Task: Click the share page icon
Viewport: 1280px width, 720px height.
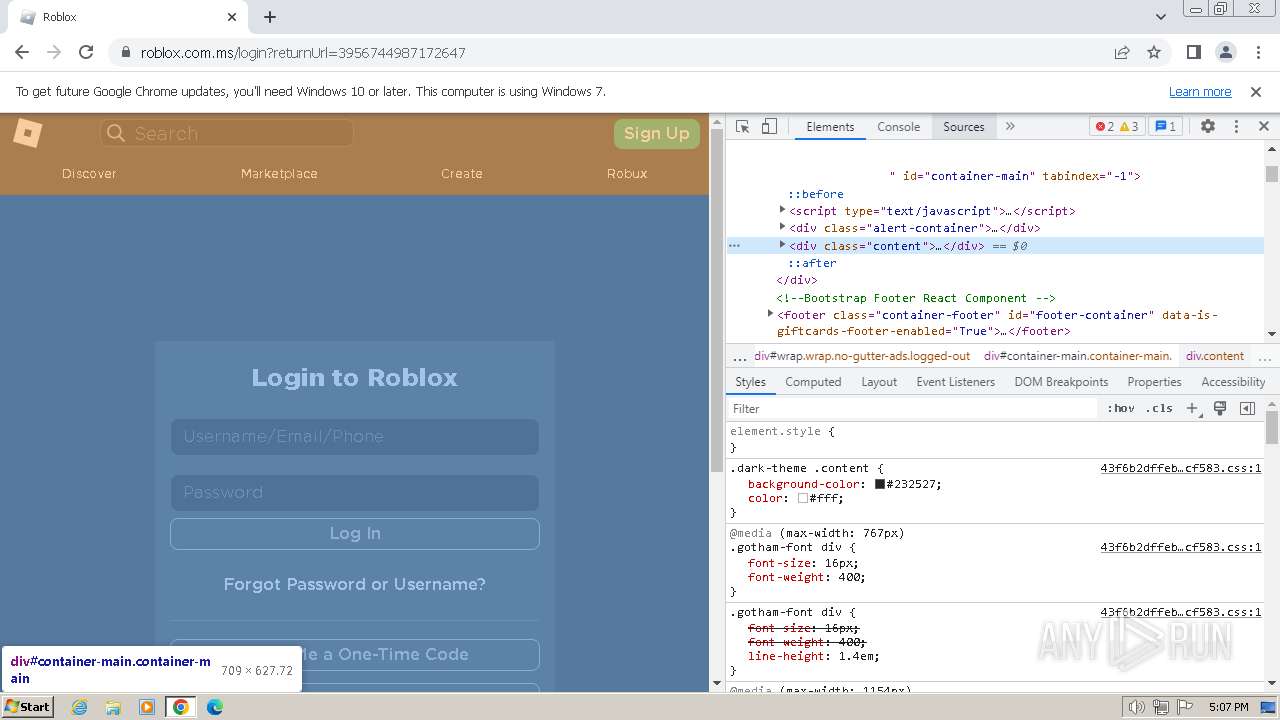Action: (1122, 52)
